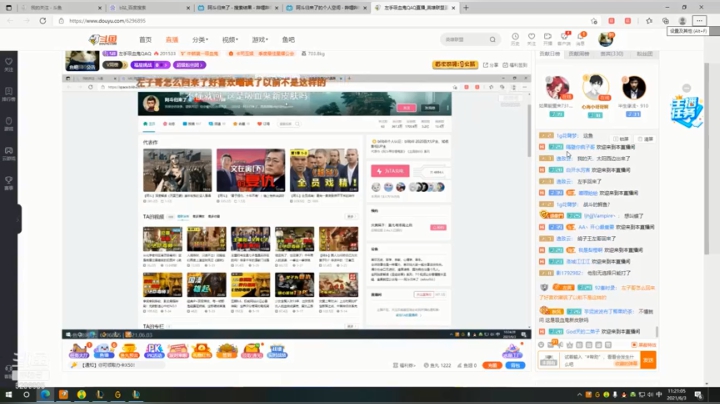
Task: Select the 贡献周榜 tab
Action: 579,54
